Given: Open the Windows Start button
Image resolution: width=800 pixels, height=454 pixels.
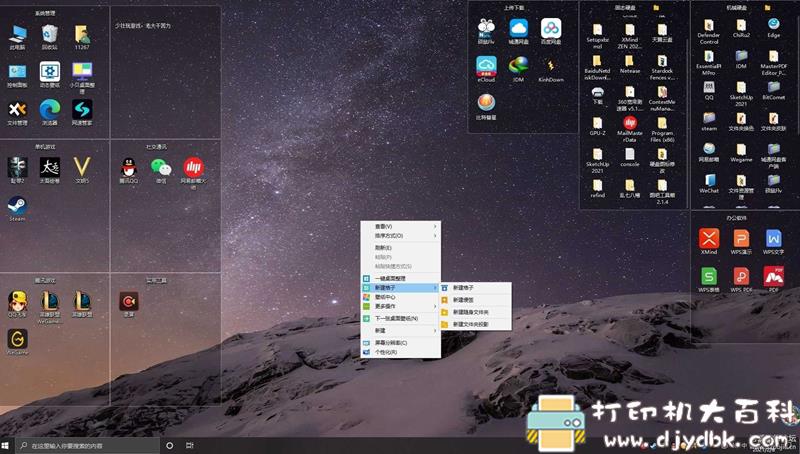Looking at the screenshot, I should click(x=6, y=446).
